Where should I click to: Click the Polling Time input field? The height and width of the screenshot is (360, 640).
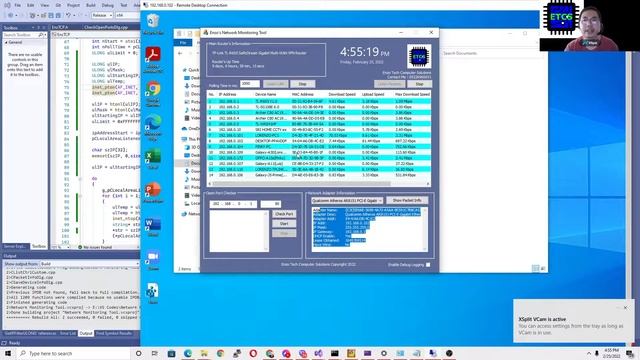[x=250, y=84]
